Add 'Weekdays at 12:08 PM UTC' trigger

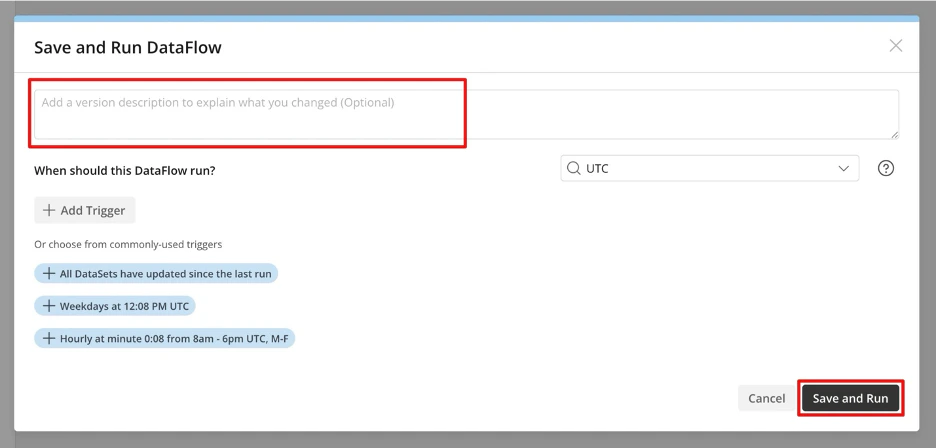point(115,306)
